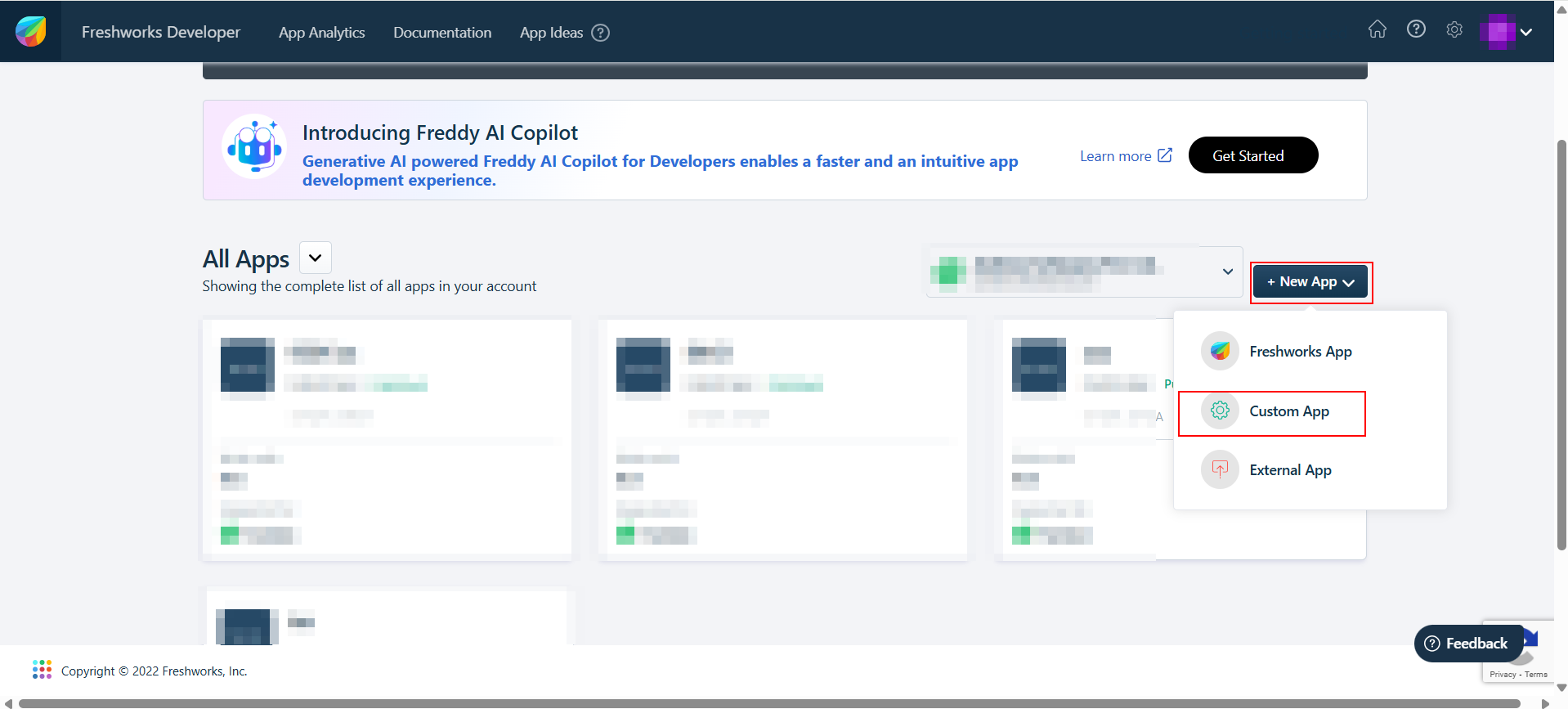The height and width of the screenshot is (709, 1568).
Task: Expand the All Apps filter dropdown
Action: [x=316, y=258]
